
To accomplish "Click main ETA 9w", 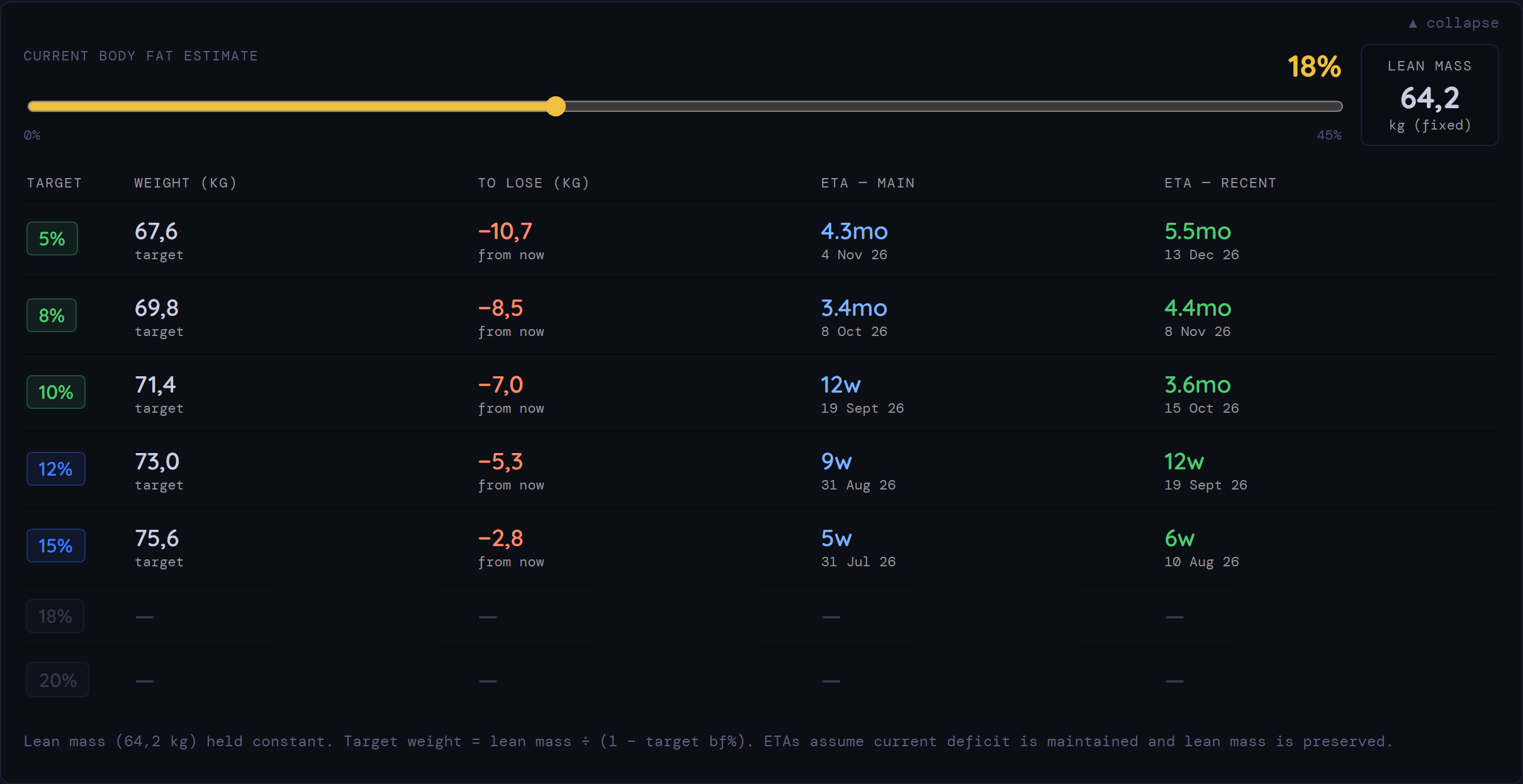I will point(836,462).
